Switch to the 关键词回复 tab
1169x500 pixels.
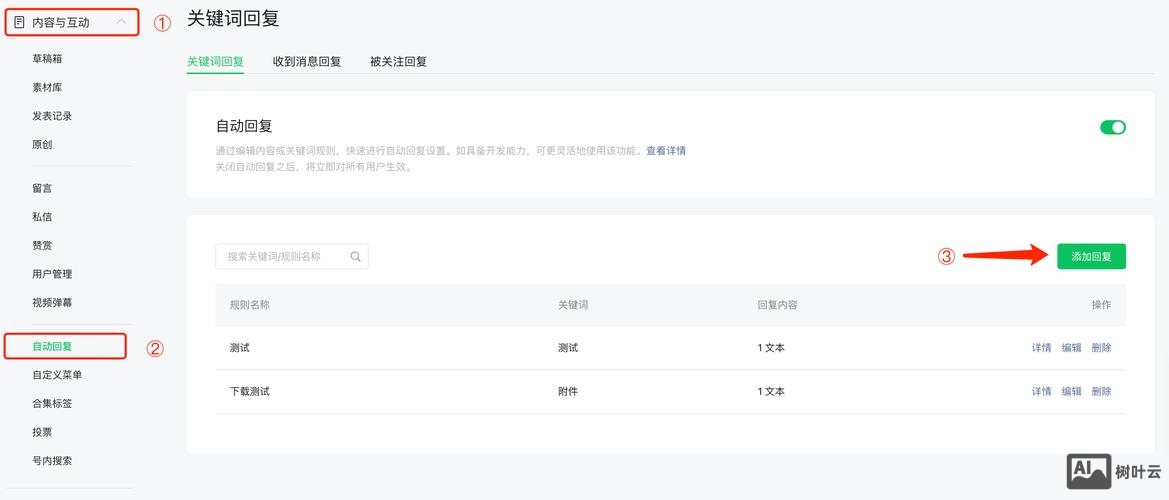click(x=215, y=62)
